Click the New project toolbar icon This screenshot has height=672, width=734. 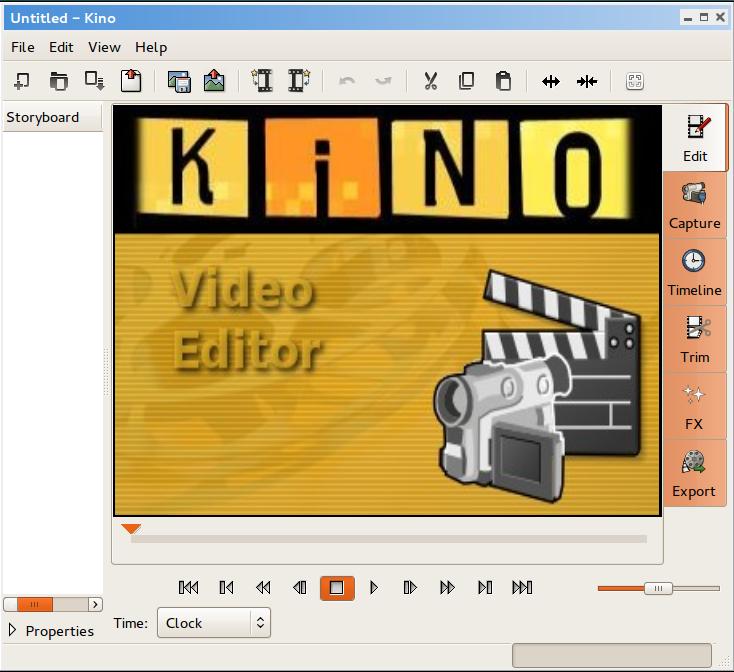[x=22, y=81]
